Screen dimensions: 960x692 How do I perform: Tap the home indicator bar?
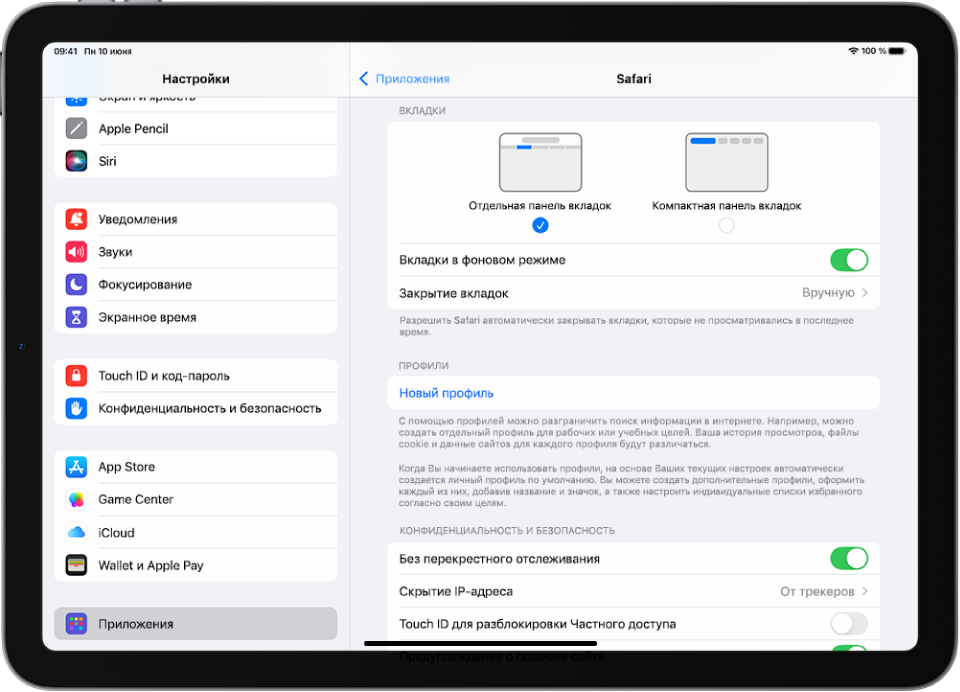(x=481, y=643)
